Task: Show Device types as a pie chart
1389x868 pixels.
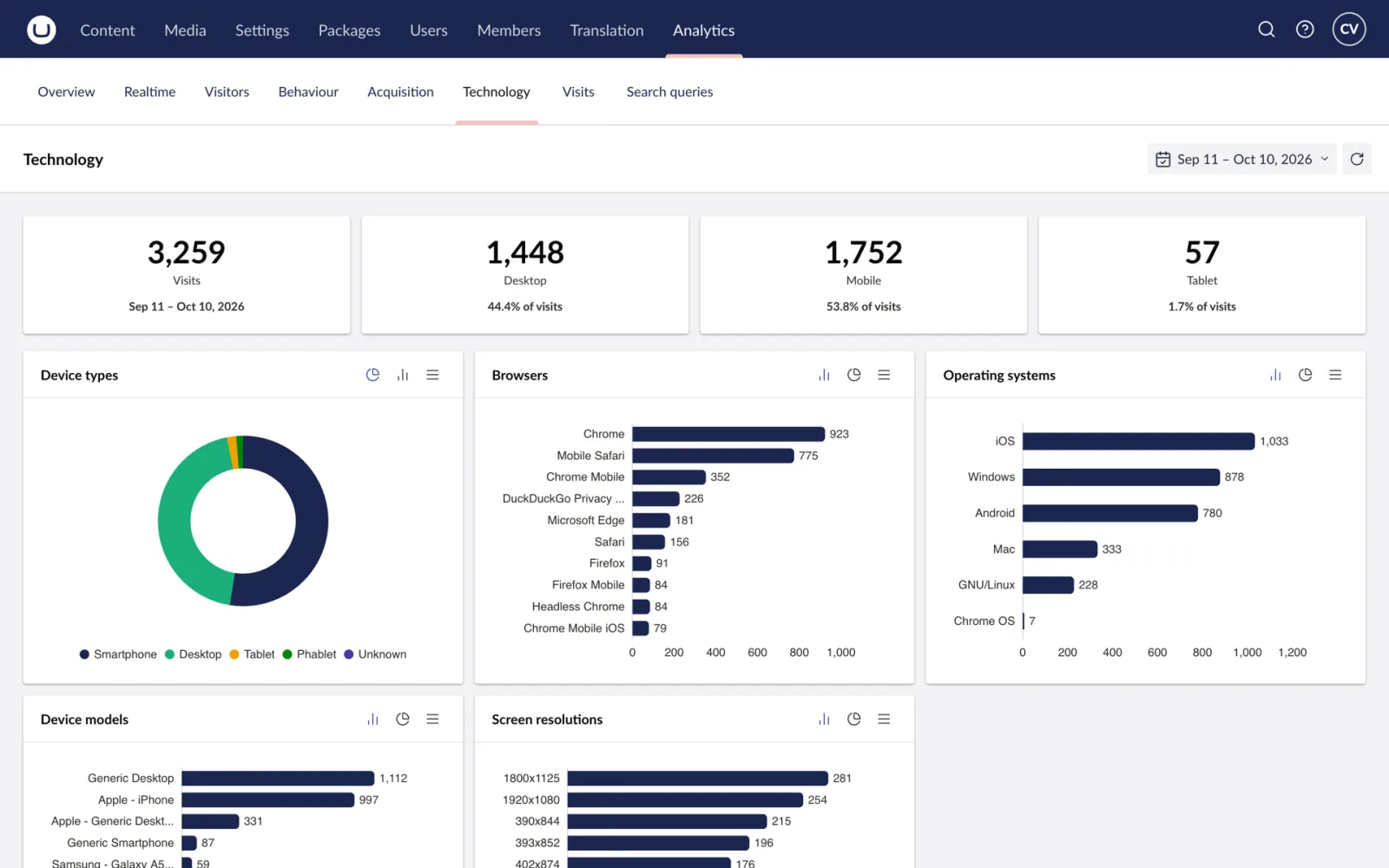Action: 372,375
